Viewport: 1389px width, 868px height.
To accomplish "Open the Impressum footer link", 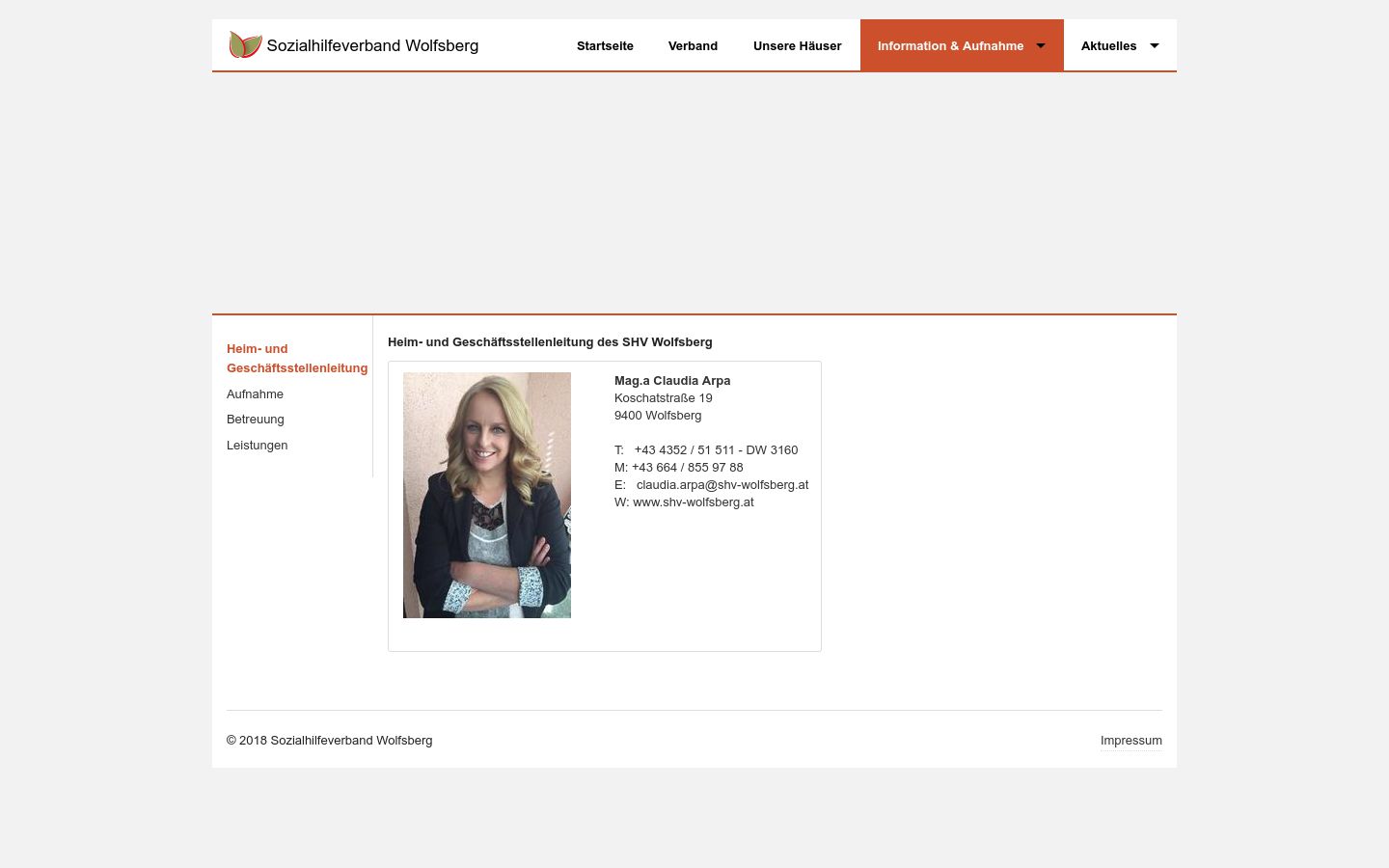I will click(1130, 740).
